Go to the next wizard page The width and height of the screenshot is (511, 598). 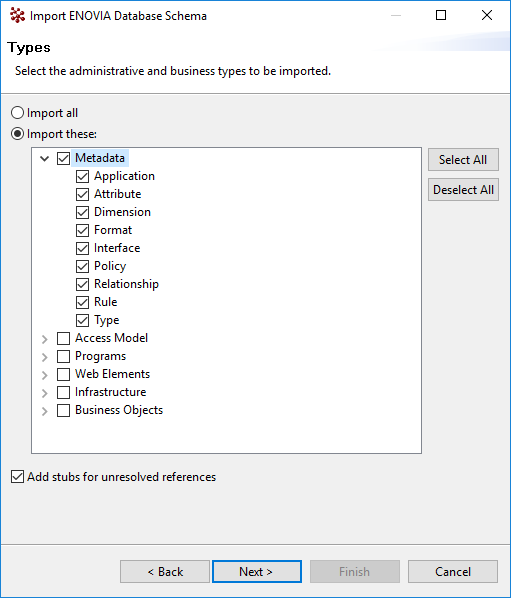pyautogui.click(x=257, y=571)
